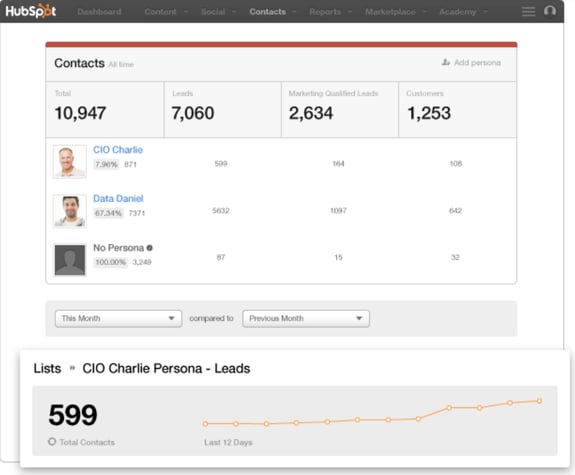Open the user account avatar icon

coord(550,11)
